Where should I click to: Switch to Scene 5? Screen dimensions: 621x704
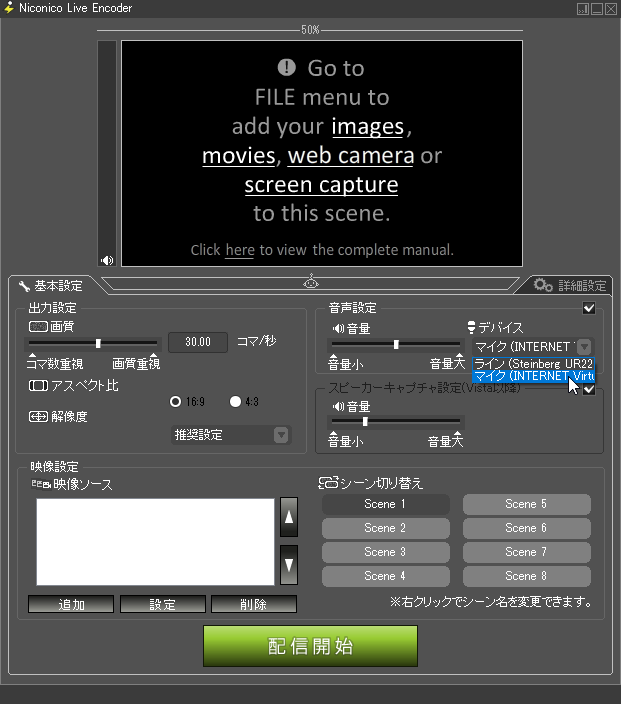pos(527,504)
